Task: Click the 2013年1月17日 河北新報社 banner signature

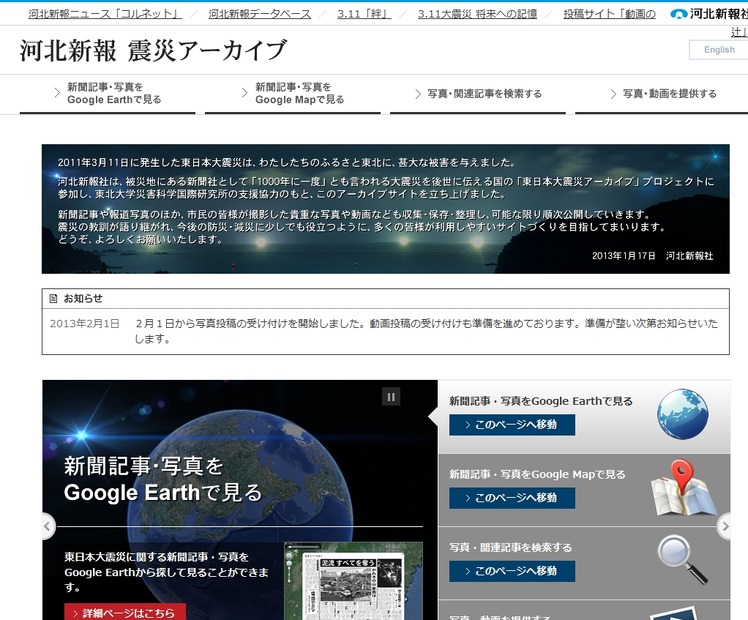Action: 652,256
